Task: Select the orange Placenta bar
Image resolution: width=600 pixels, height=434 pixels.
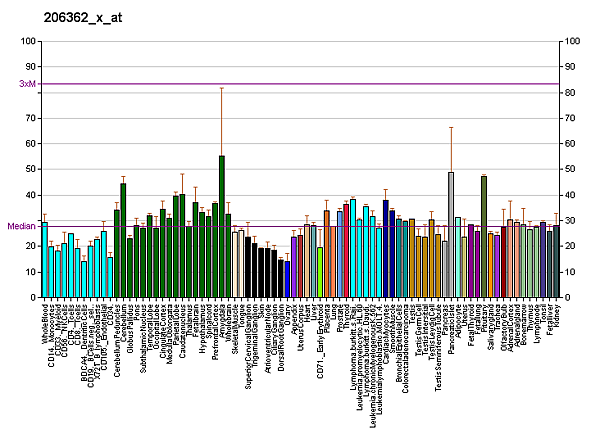Action: 326,254
